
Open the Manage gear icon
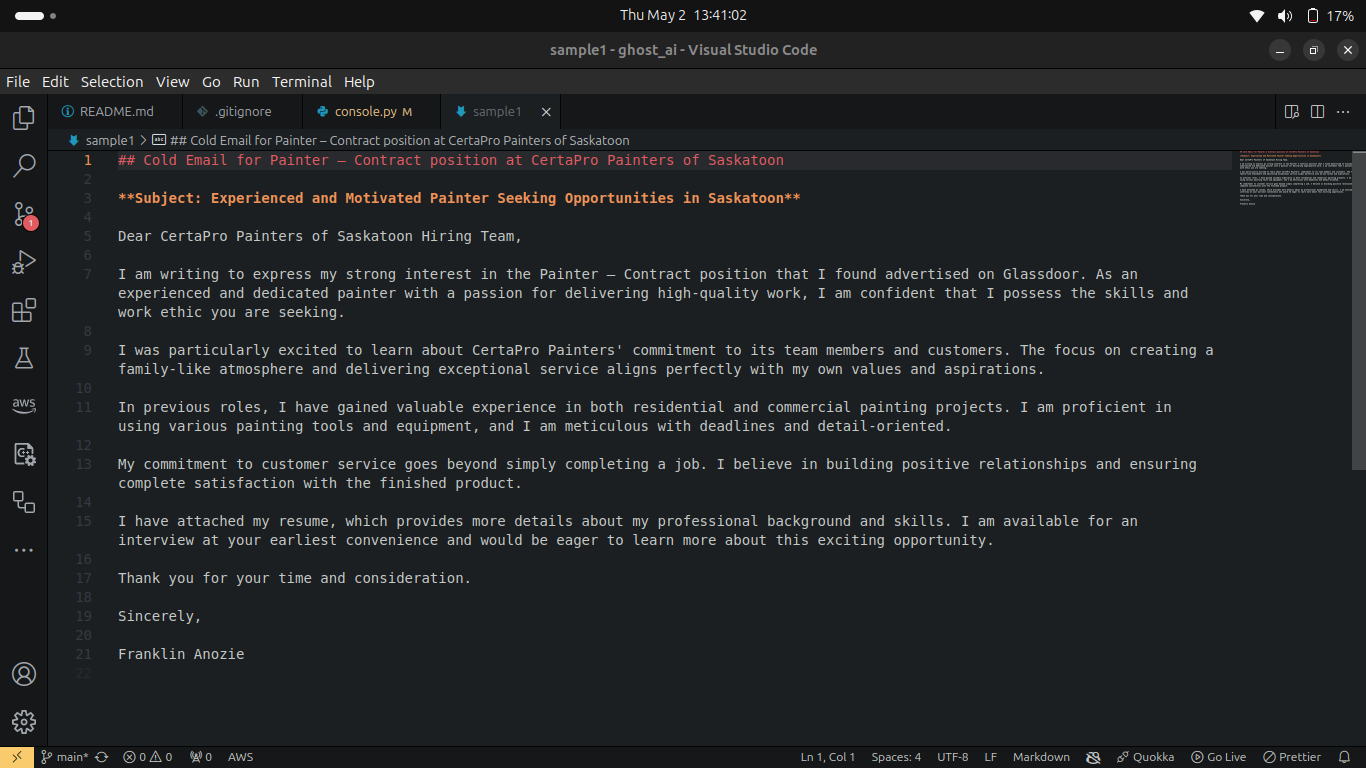click(x=24, y=722)
